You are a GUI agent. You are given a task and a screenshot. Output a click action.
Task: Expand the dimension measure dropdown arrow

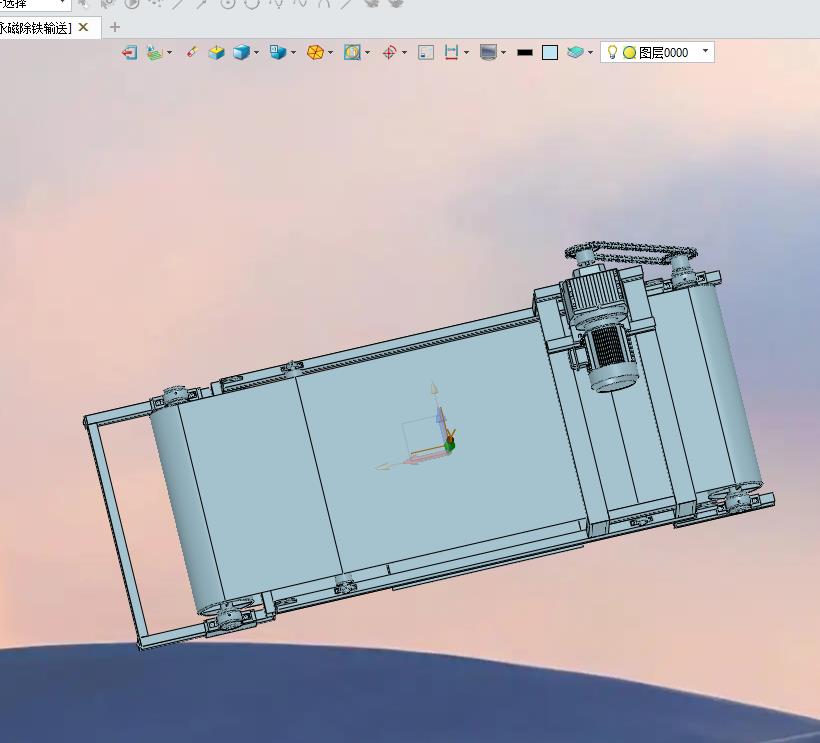click(x=466, y=52)
